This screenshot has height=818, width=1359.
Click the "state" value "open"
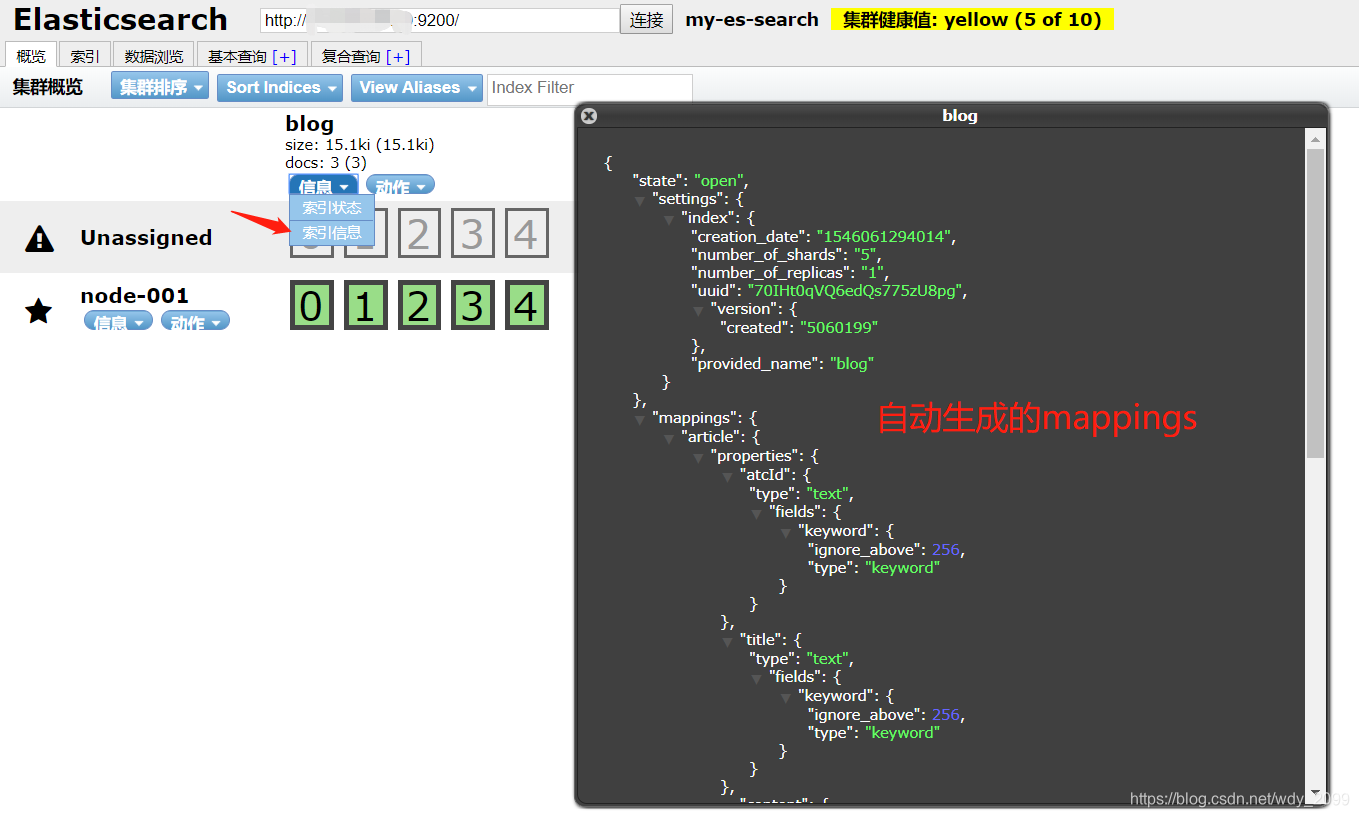(x=719, y=181)
